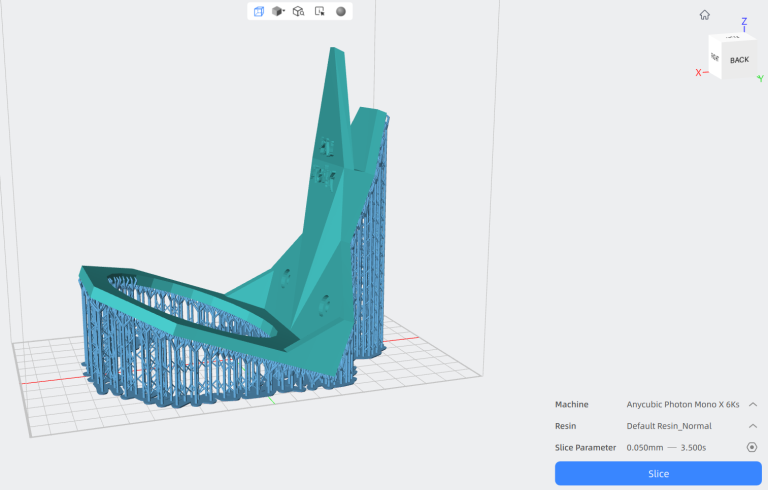This screenshot has width=768, height=490.
Task: Open the solid cube display mode dropdown
Action: (x=279, y=11)
